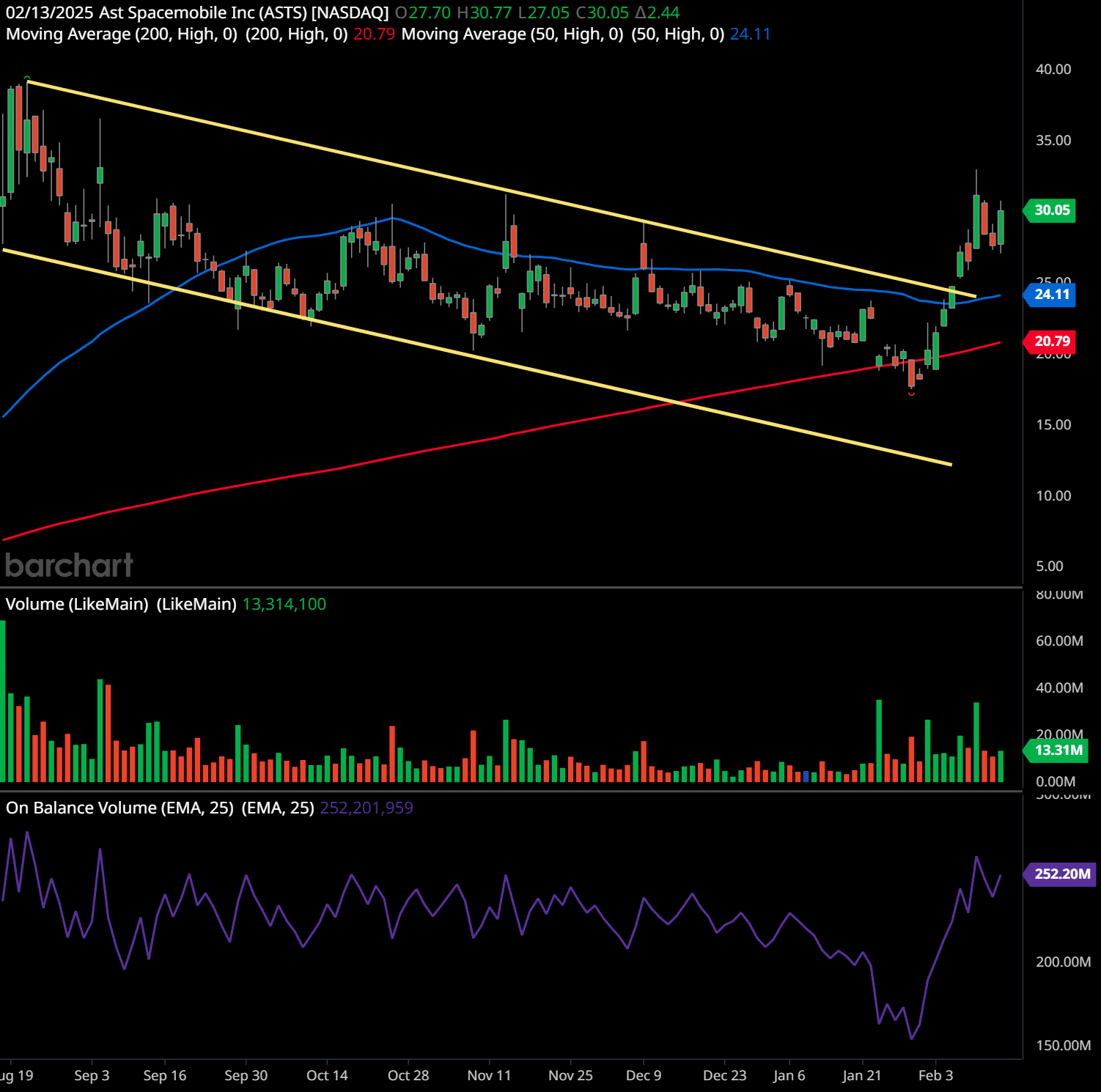The height and width of the screenshot is (1092, 1101).
Task: Select the high price 'H30.77' in the header
Action: (485, 12)
